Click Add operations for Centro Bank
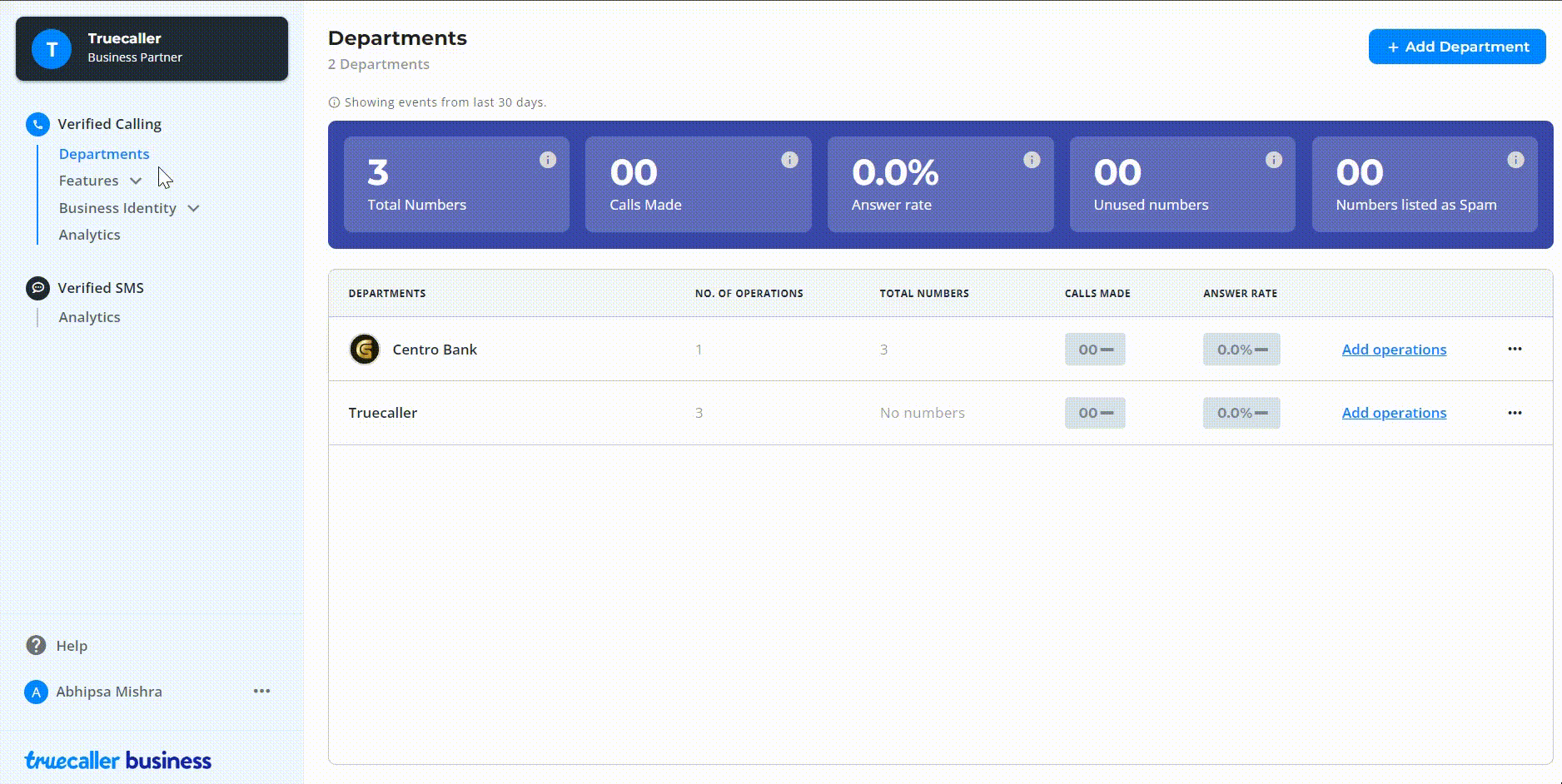The image size is (1562, 784). [1393, 350]
